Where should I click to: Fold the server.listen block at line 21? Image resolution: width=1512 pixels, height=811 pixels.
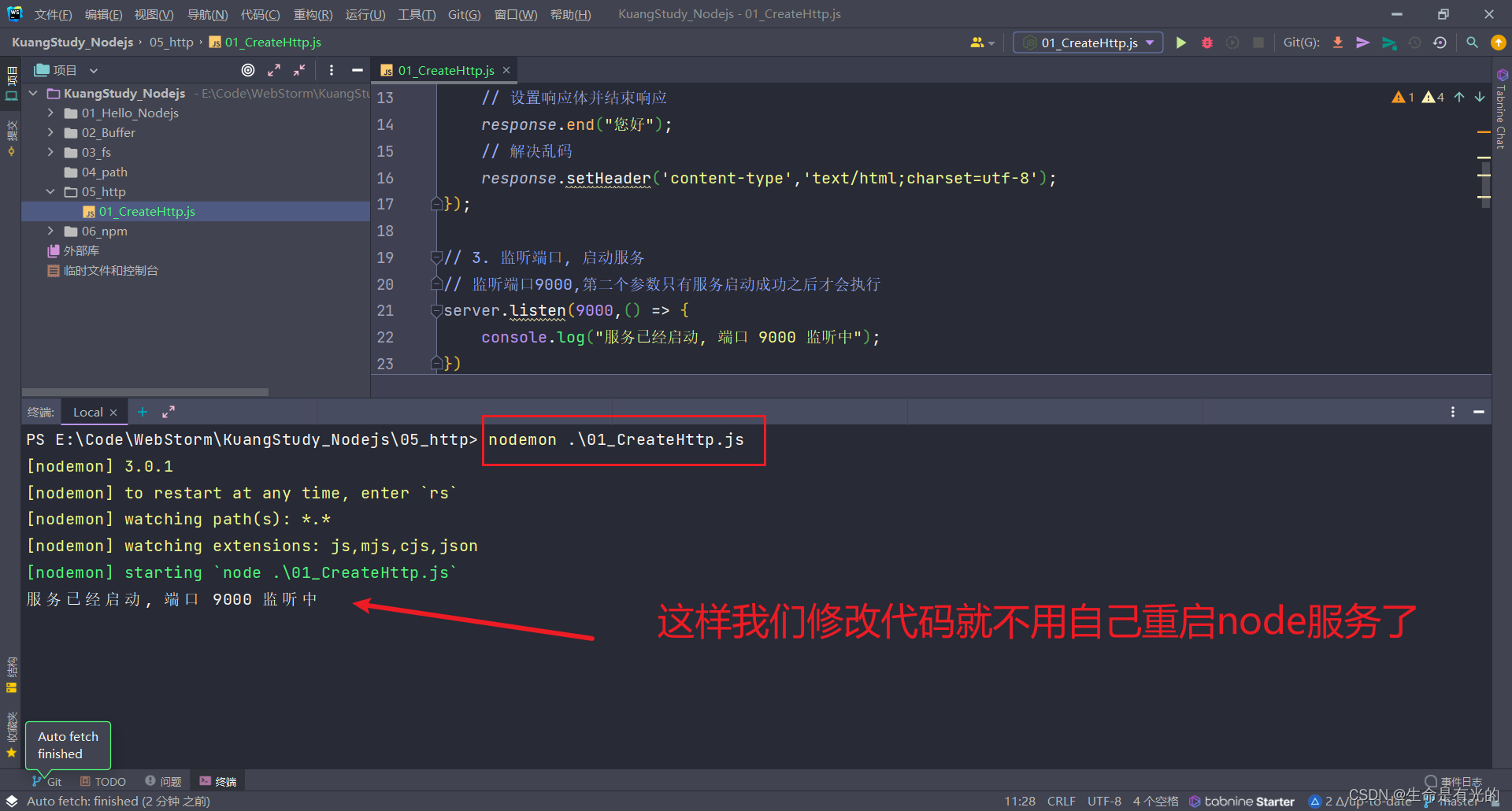(436, 310)
